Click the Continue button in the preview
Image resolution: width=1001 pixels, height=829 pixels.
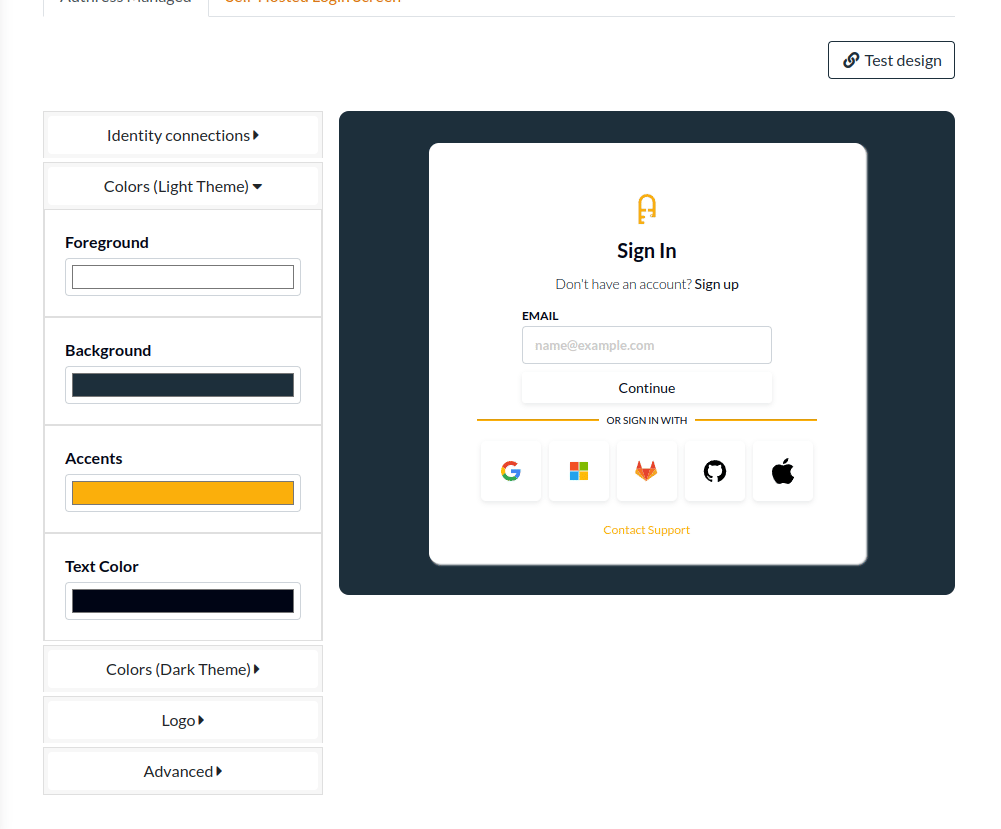pos(647,388)
